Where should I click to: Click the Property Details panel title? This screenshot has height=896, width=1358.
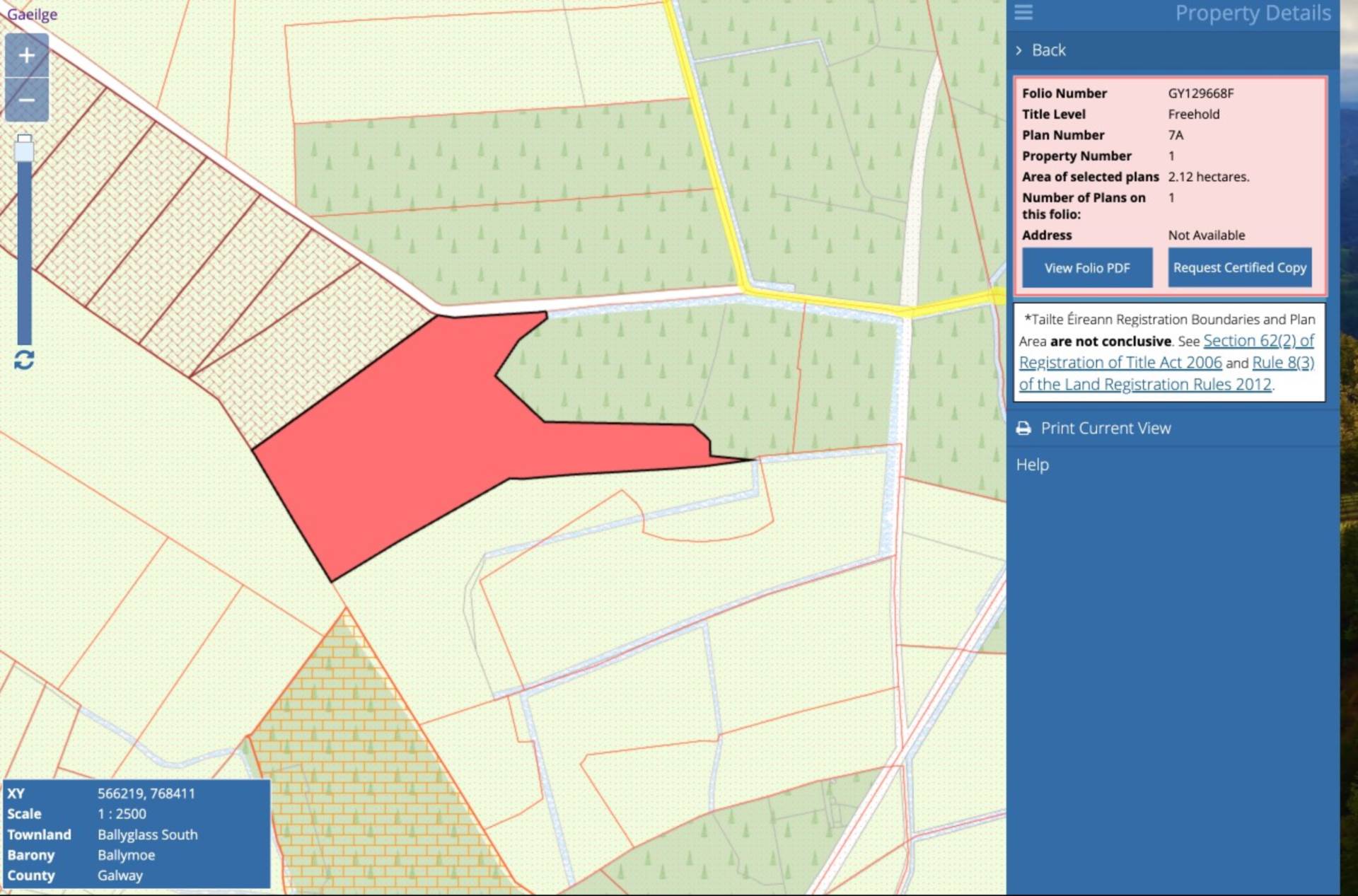point(1253,13)
